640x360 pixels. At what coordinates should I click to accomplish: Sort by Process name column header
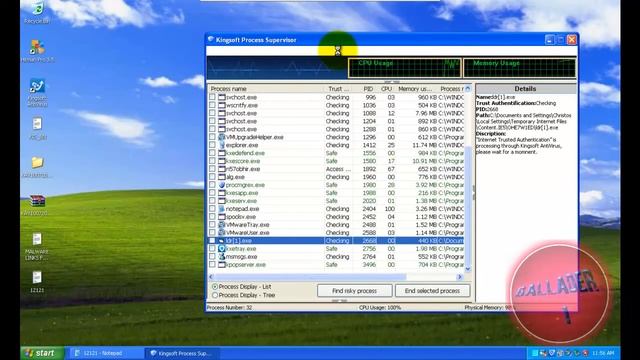266,89
